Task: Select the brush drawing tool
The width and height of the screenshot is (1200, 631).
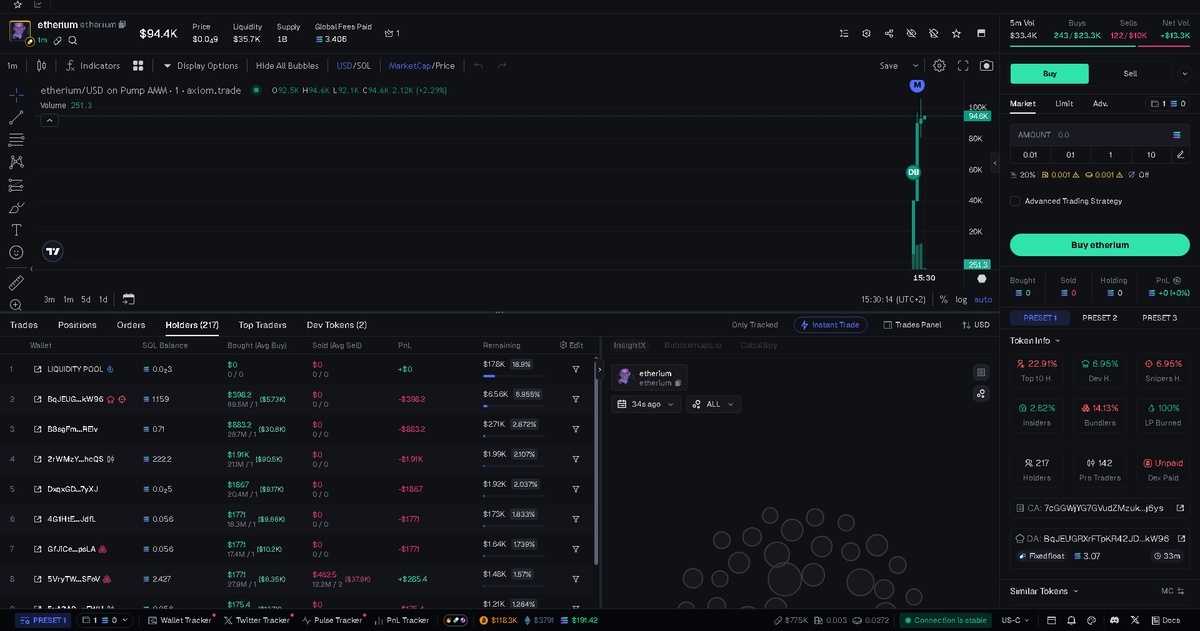Action: point(16,208)
